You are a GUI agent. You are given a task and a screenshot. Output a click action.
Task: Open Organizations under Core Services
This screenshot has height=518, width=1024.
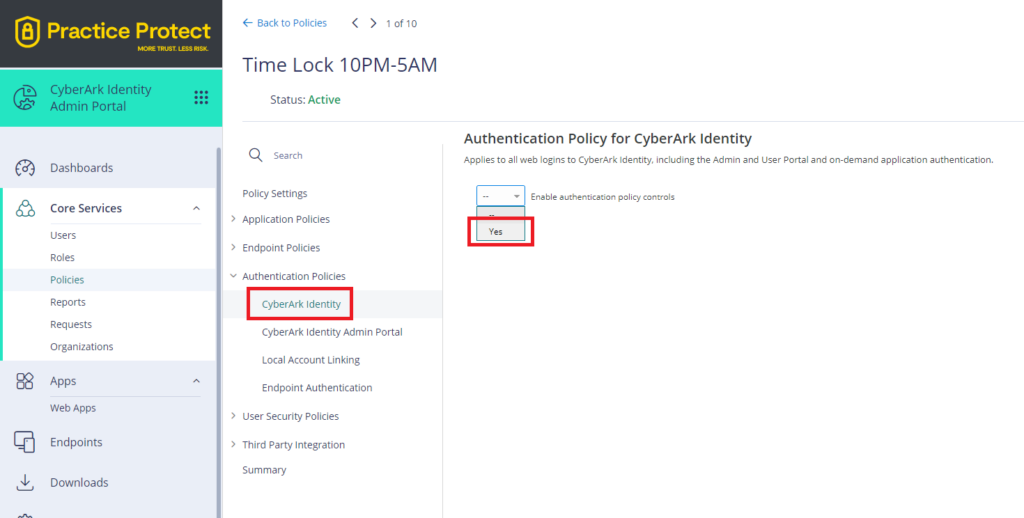[x=82, y=346]
